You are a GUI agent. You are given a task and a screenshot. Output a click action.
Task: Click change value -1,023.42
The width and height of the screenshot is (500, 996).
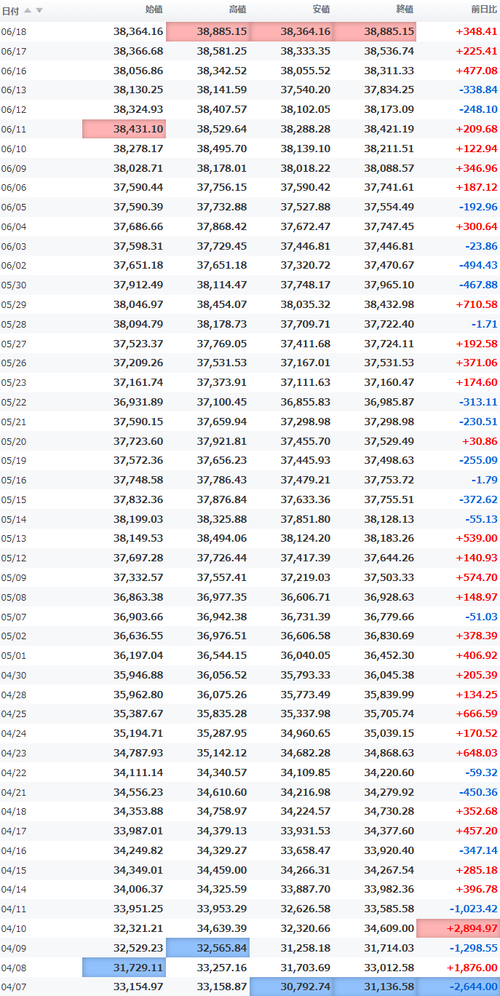(474, 909)
